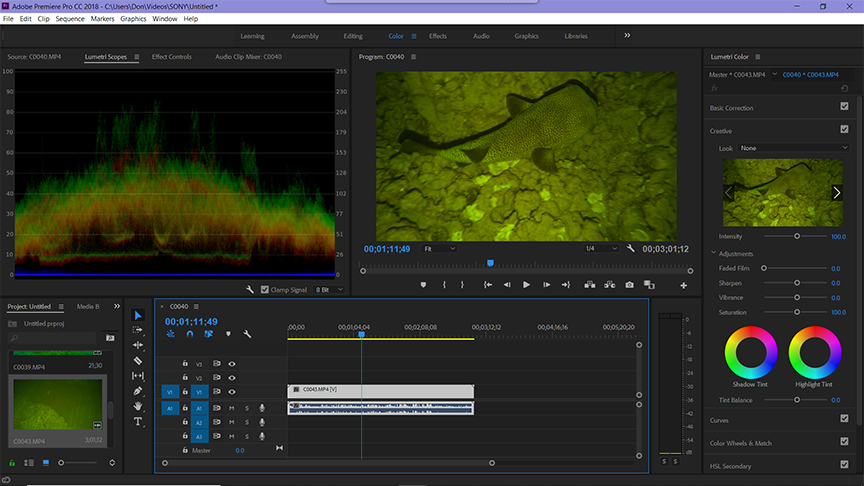Open the 8 Bit scope dropdown
This screenshot has height=486, width=864.
click(x=329, y=289)
